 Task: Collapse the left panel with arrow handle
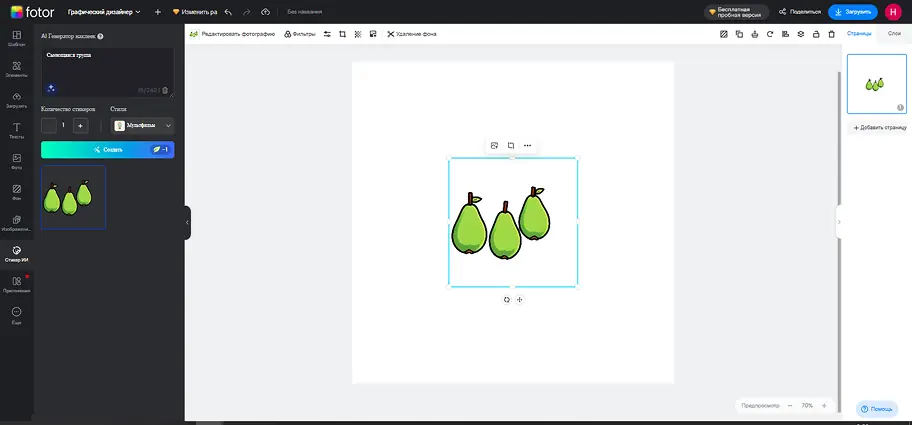pos(187,223)
